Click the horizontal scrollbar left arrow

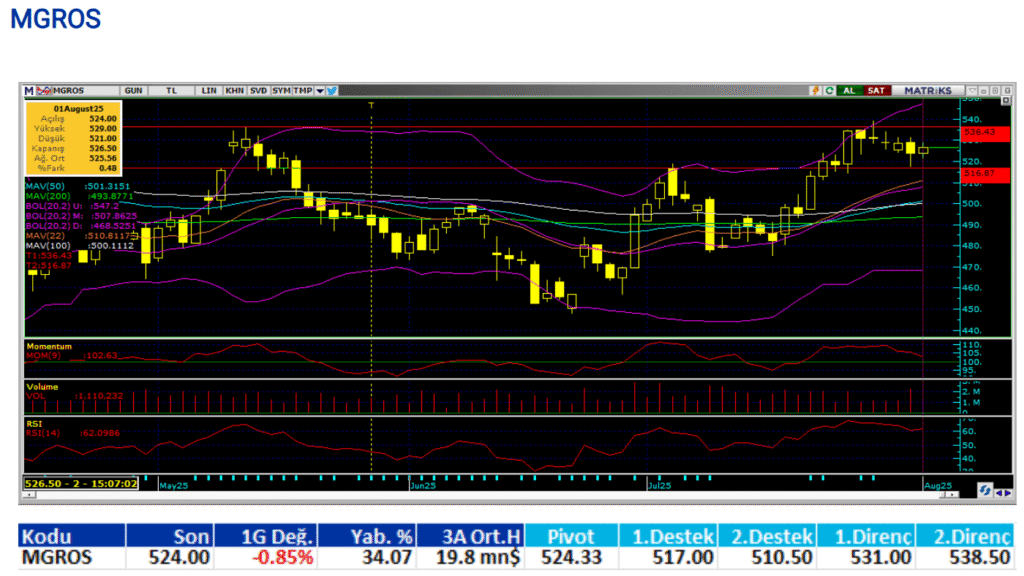[x=29, y=495]
